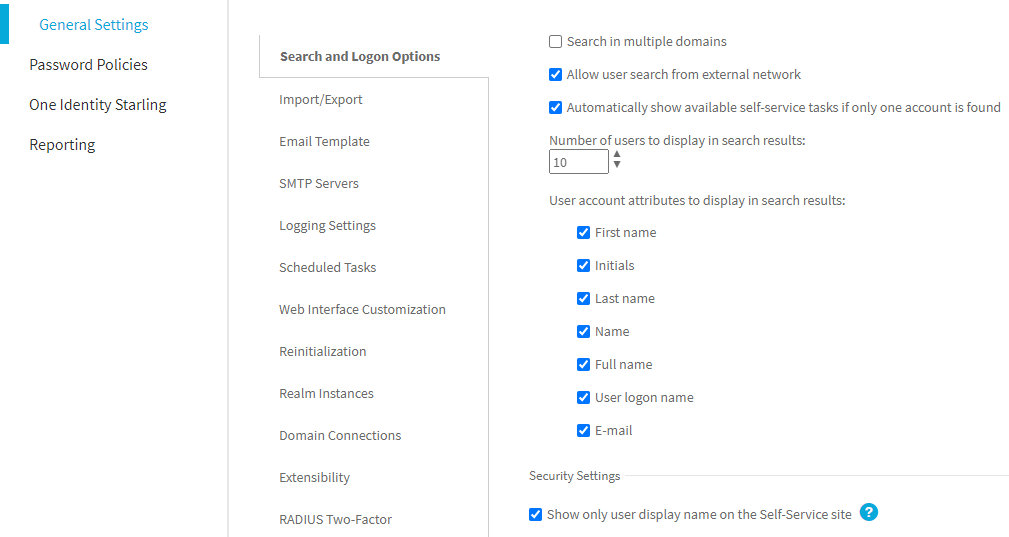The width and height of the screenshot is (1009, 537).
Task: Open Password Policies in left navigation
Action: (88, 64)
